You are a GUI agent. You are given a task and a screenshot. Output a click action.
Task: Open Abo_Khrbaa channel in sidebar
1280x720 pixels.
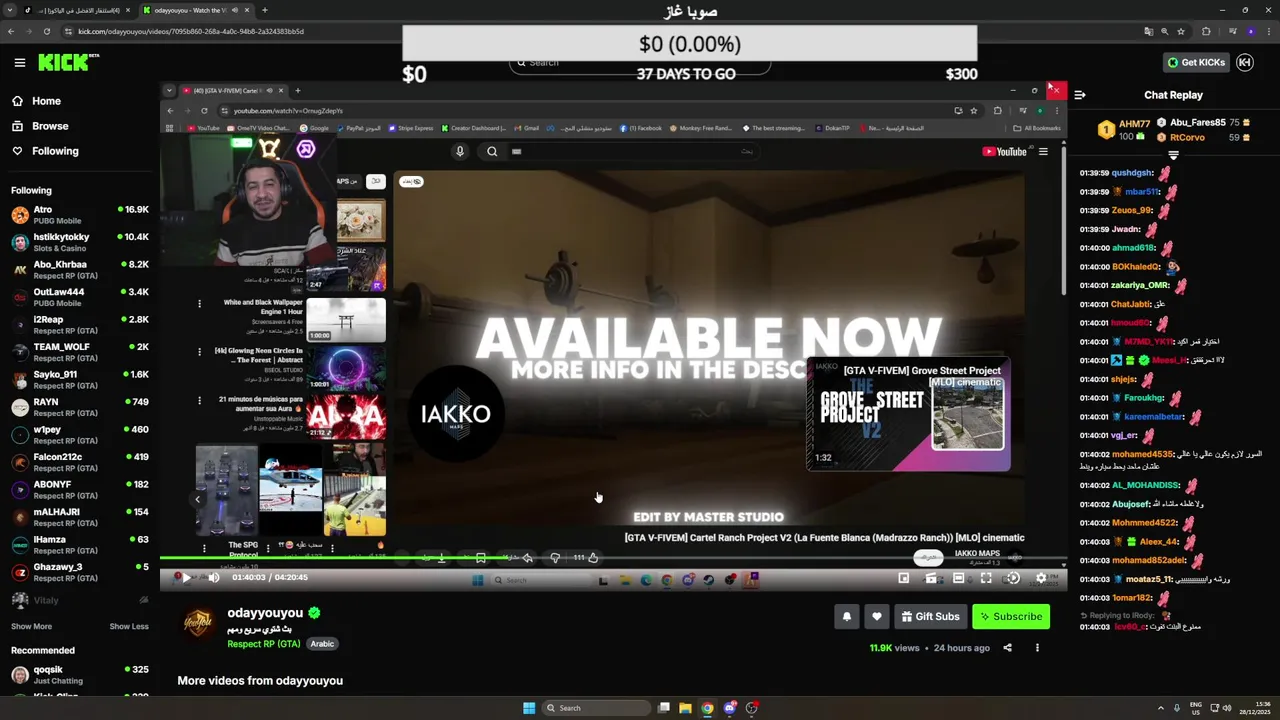pos(79,270)
